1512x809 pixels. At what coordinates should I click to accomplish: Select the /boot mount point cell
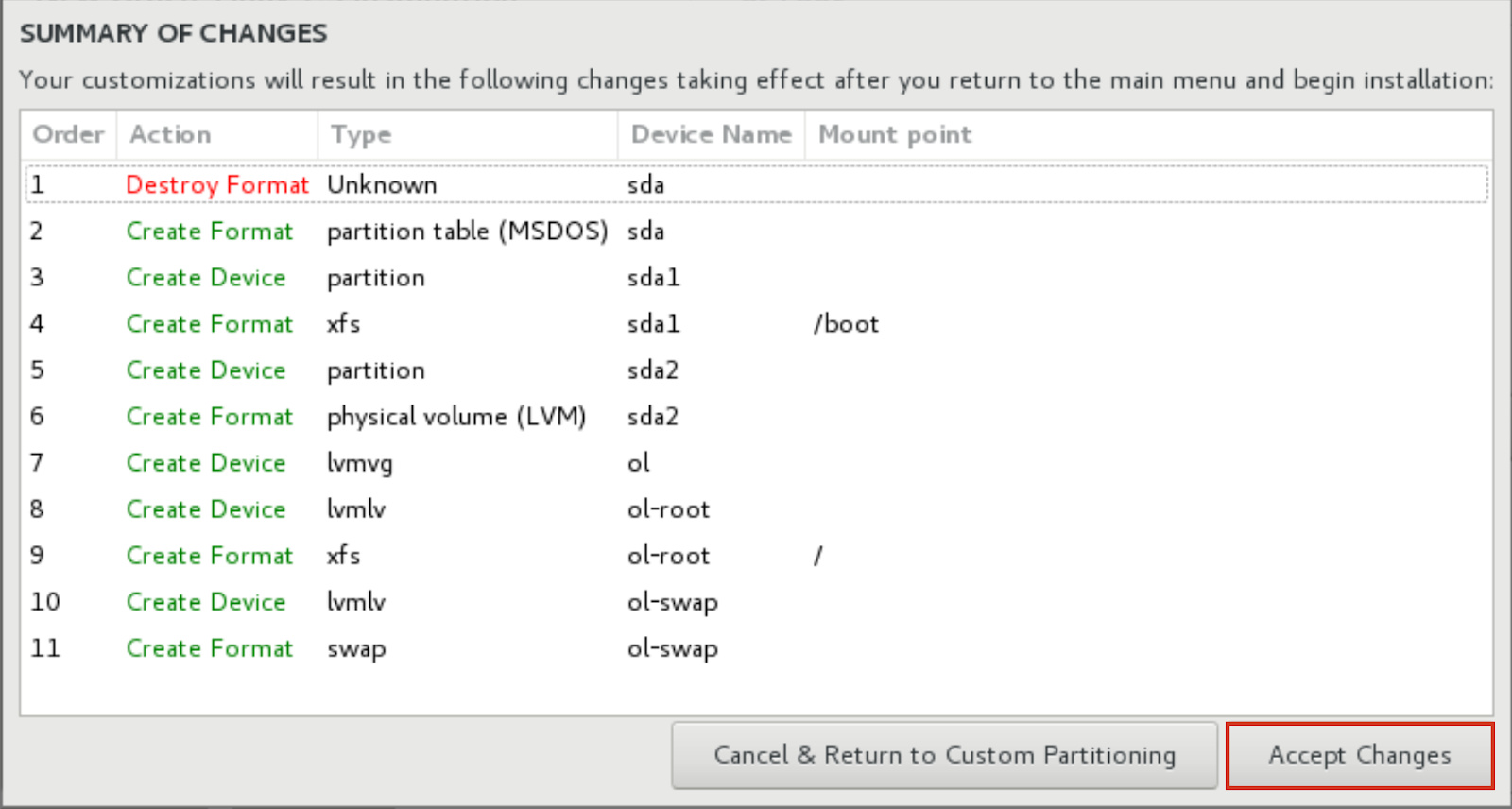(x=847, y=324)
